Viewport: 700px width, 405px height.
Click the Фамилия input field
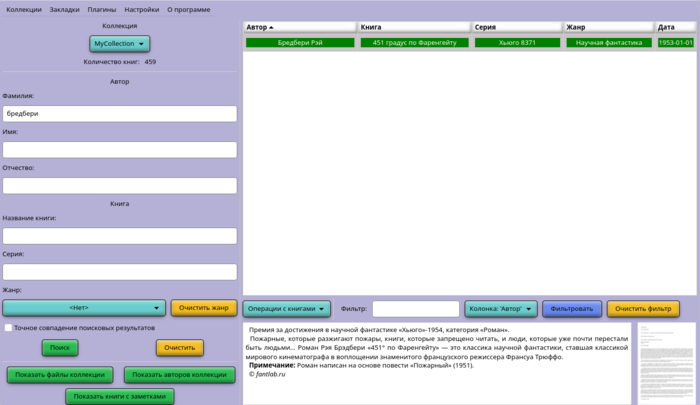pyautogui.click(x=120, y=114)
